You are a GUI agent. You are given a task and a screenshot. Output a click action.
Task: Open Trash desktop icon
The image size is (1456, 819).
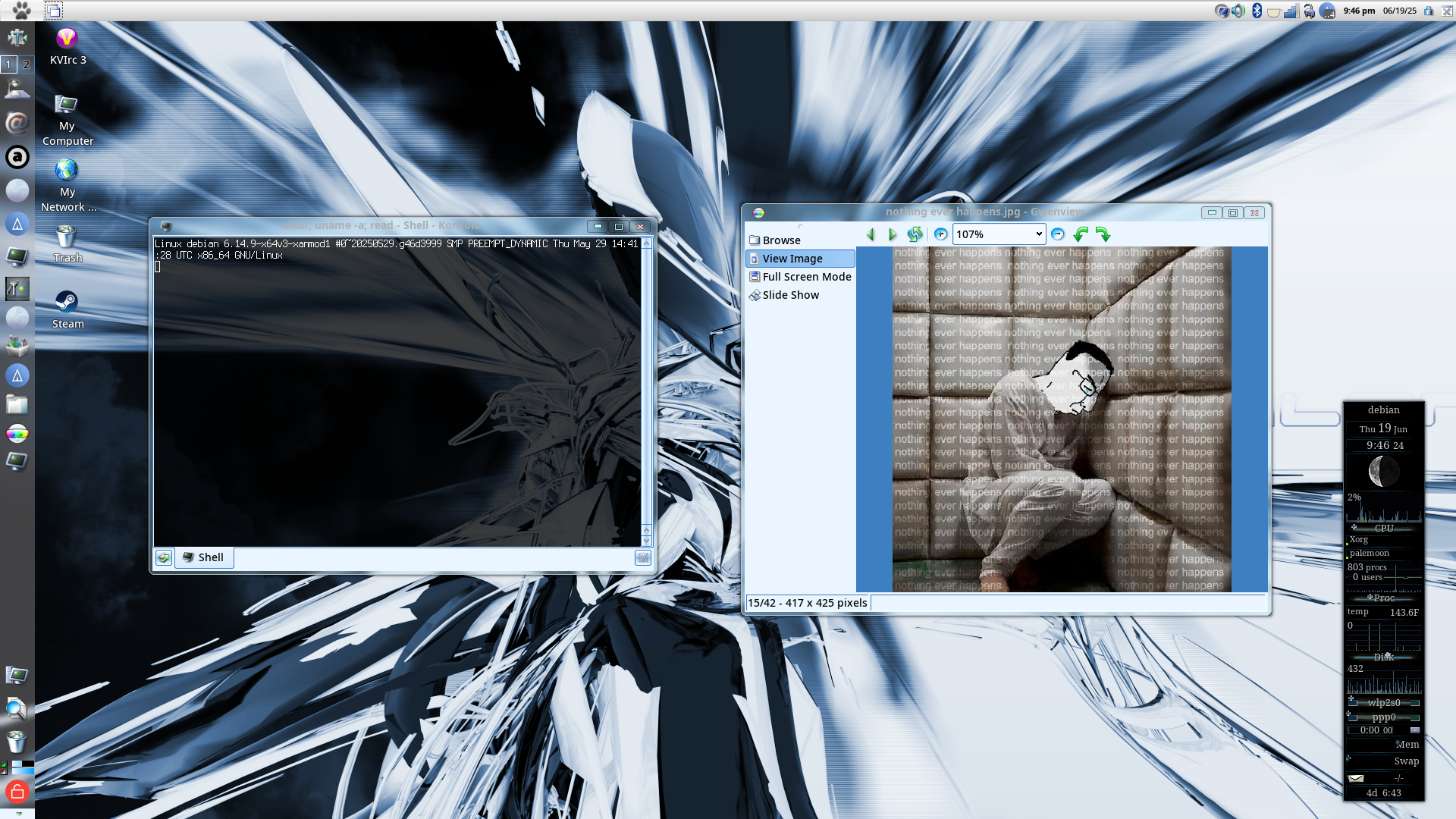67,244
